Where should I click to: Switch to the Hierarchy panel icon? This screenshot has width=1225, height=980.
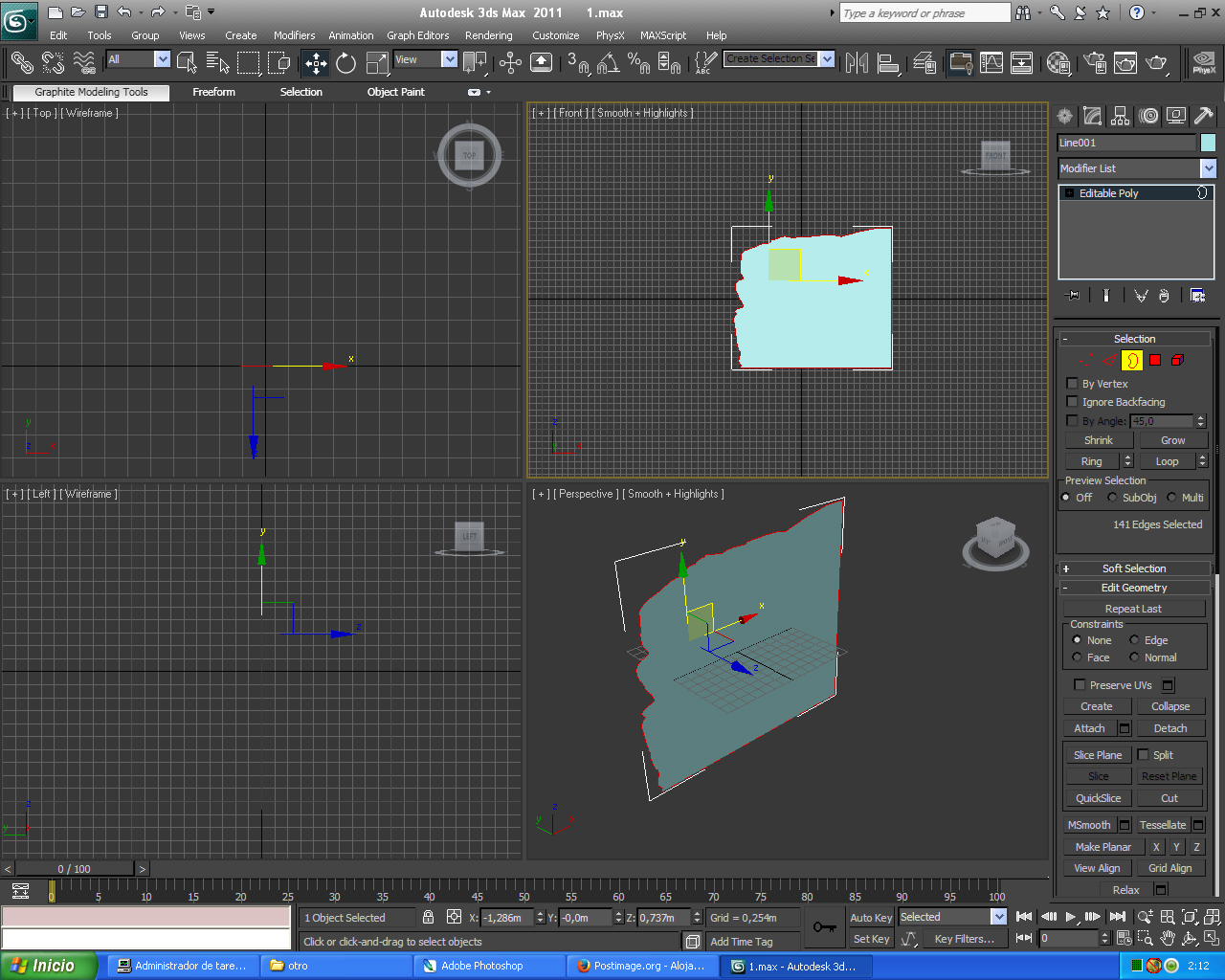click(1120, 116)
